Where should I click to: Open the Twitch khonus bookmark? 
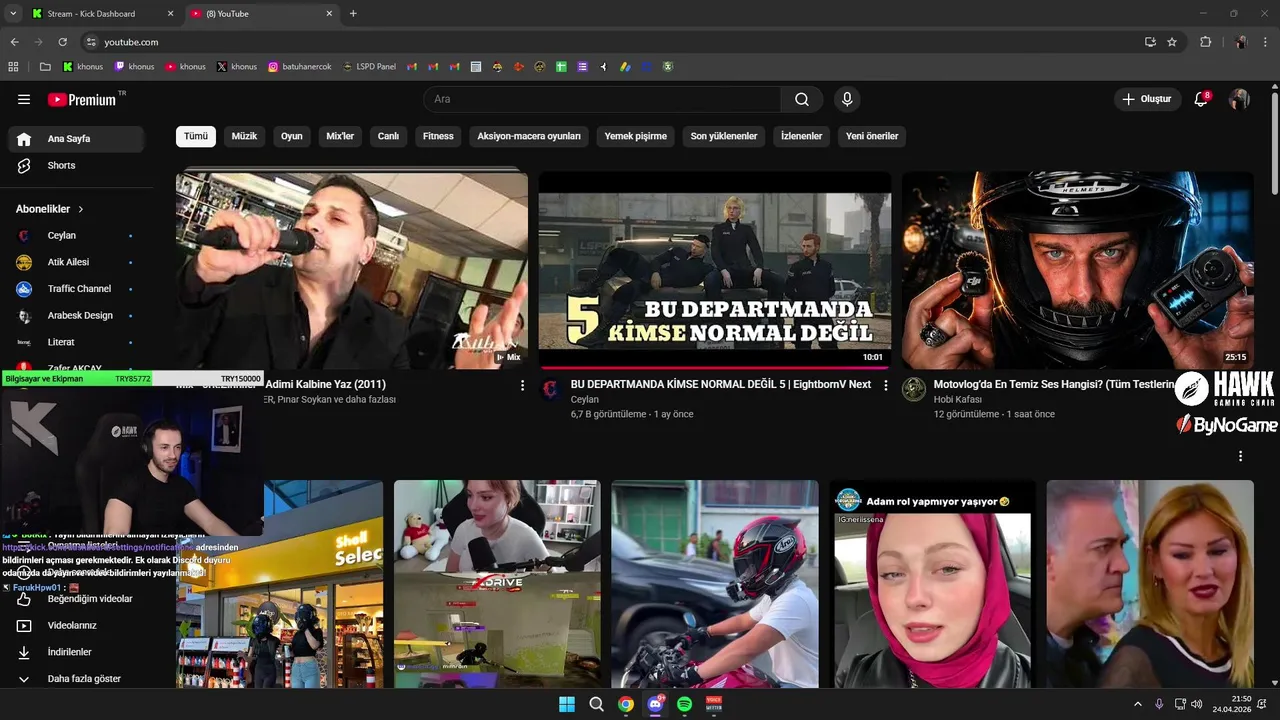(134, 67)
